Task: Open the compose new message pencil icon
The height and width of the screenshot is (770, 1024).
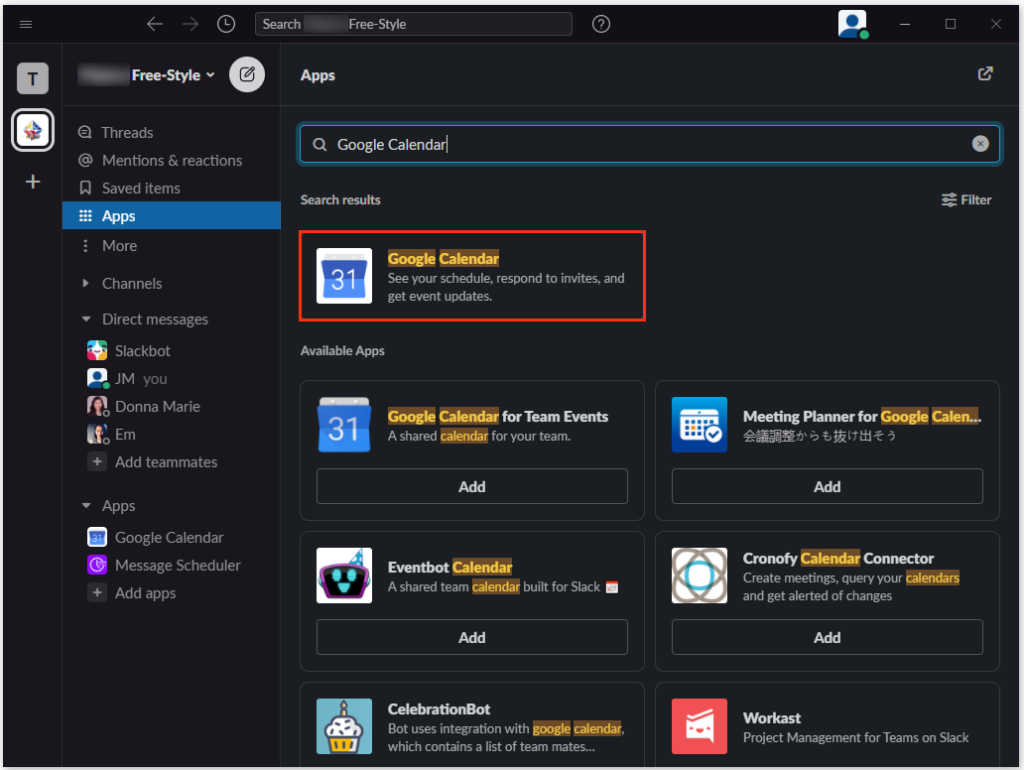Action: pos(246,74)
